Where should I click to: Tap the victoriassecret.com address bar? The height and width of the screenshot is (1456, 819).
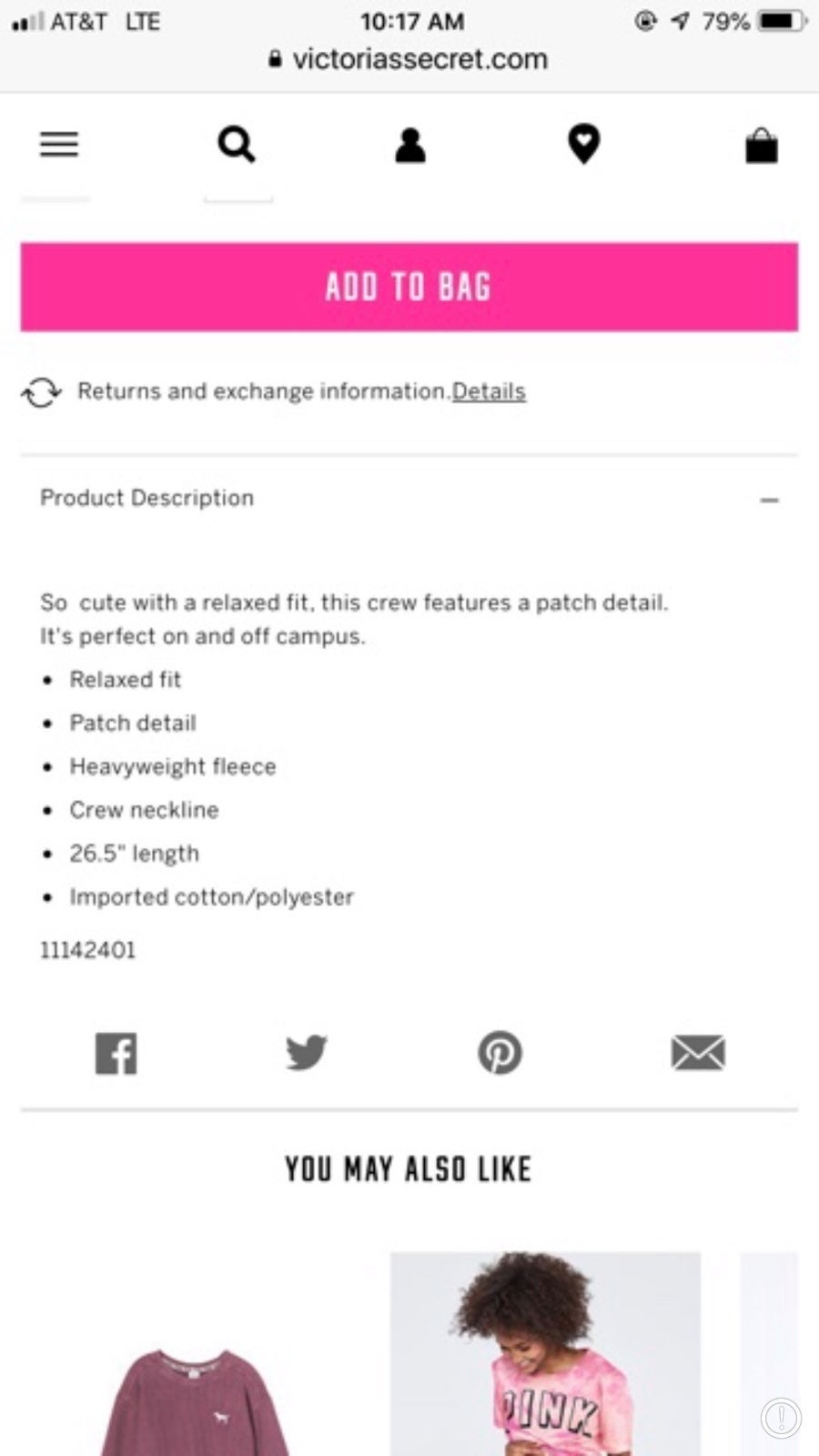tap(409, 60)
